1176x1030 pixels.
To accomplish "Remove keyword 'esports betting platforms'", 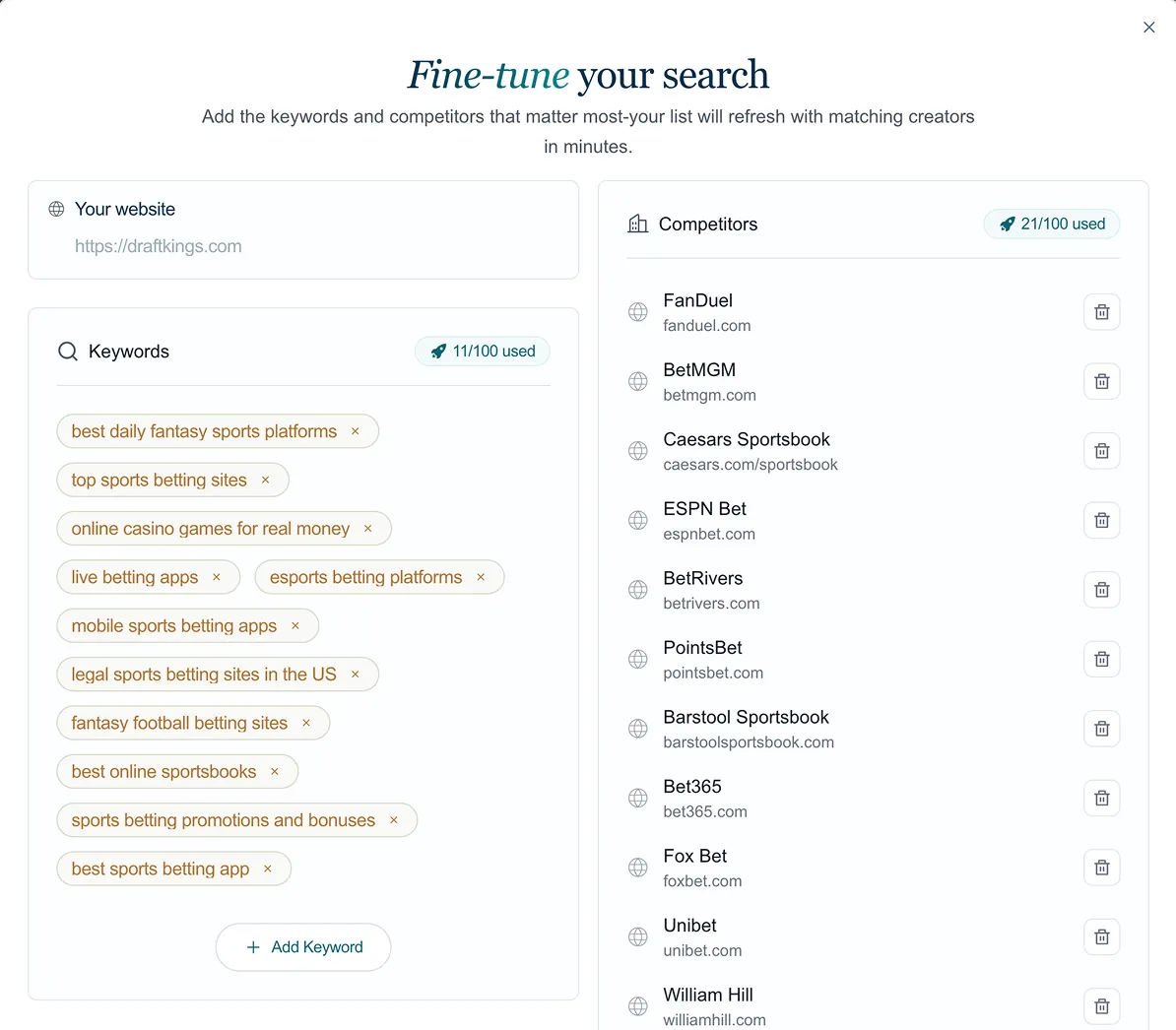I will (x=481, y=577).
